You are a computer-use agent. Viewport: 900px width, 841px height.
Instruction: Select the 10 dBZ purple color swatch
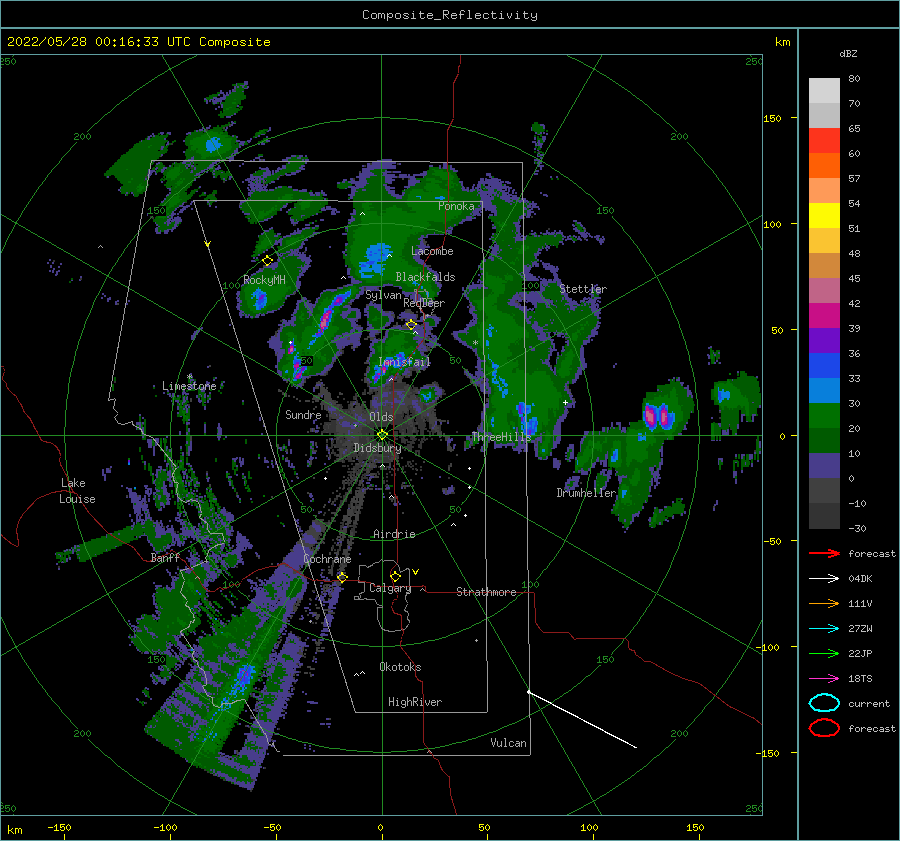(824, 466)
